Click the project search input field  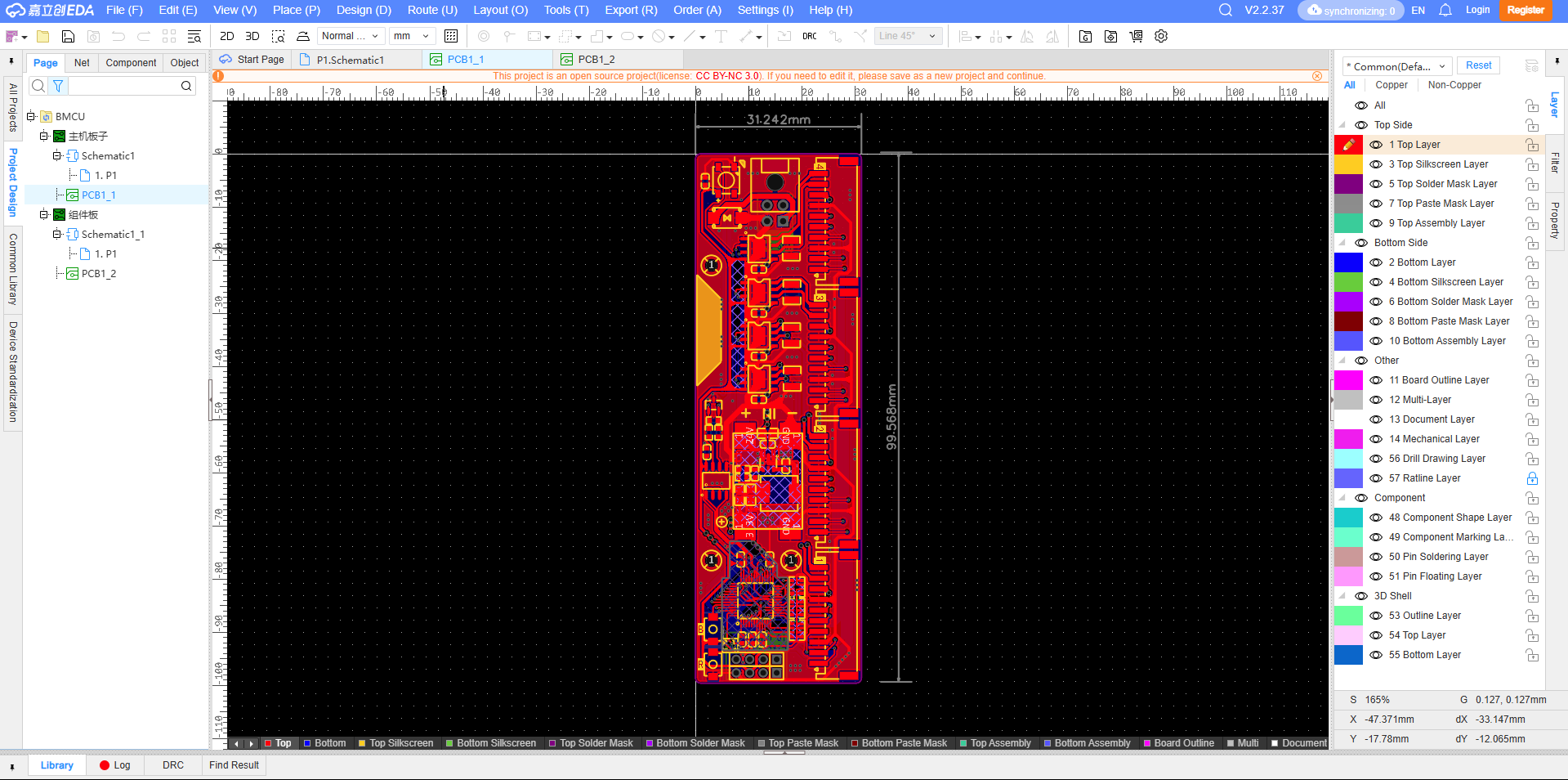[123, 86]
